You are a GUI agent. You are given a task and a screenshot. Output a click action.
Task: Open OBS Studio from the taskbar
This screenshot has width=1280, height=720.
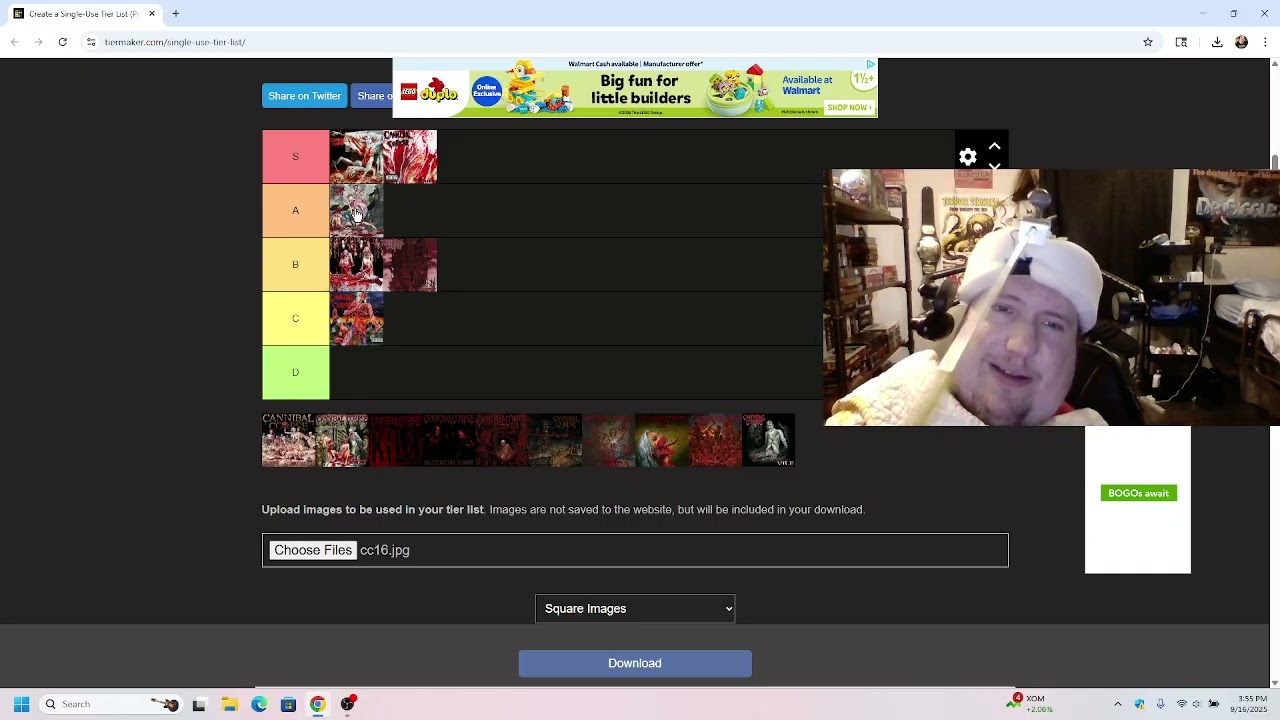click(348, 704)
